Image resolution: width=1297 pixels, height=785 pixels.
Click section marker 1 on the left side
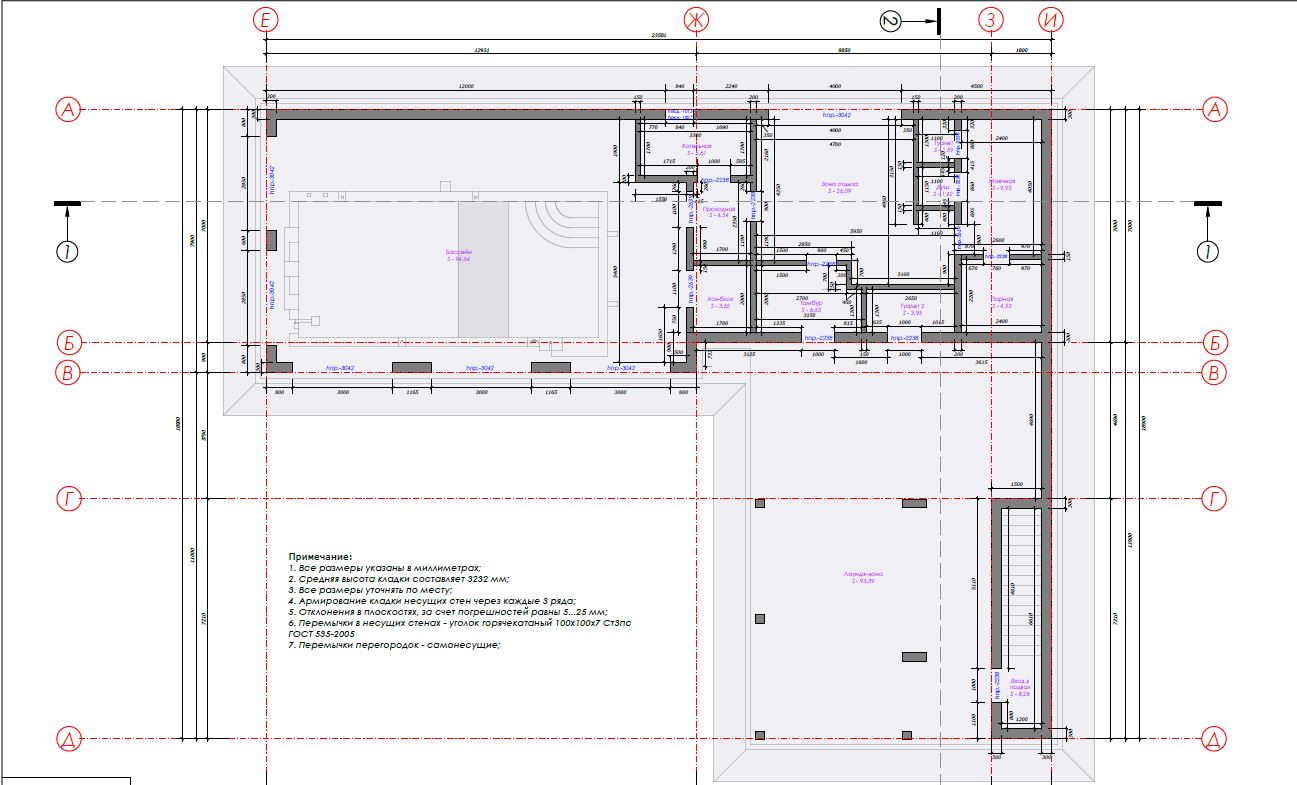point(68,251)
